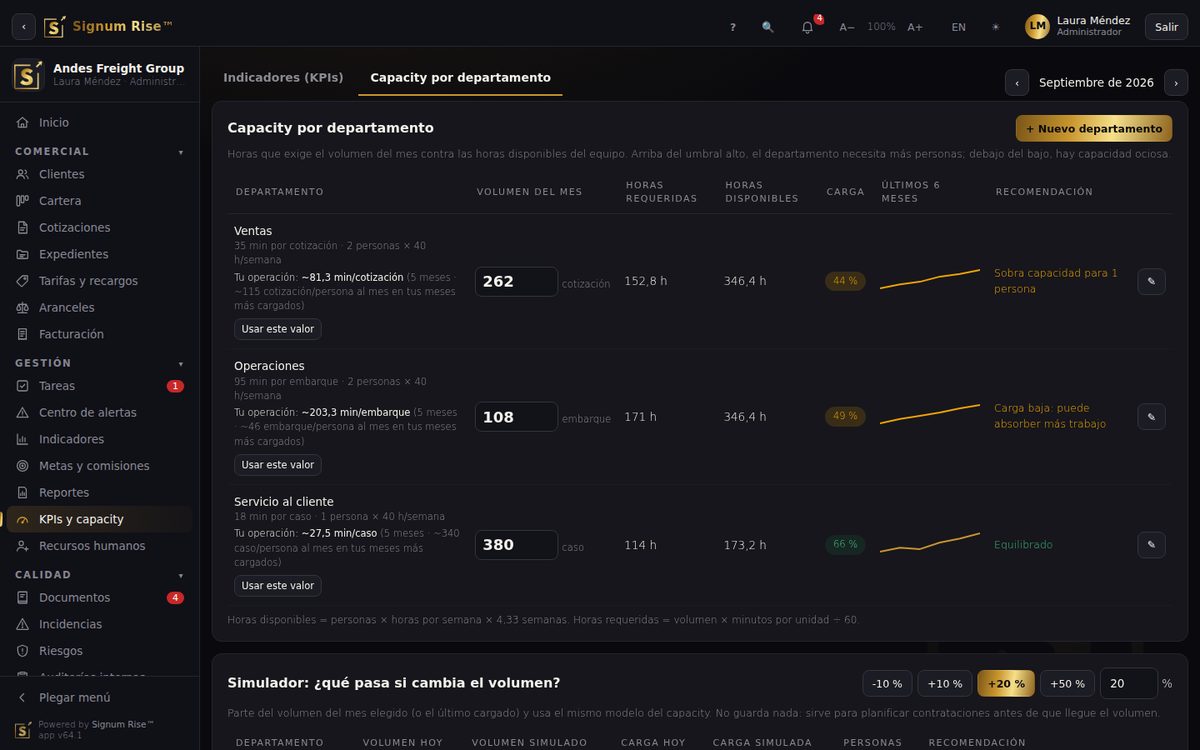Image resolution: width=1200 pixels, height=750 pixels.
Task: Open Clientes in sidebar
Action: (100, 174)
